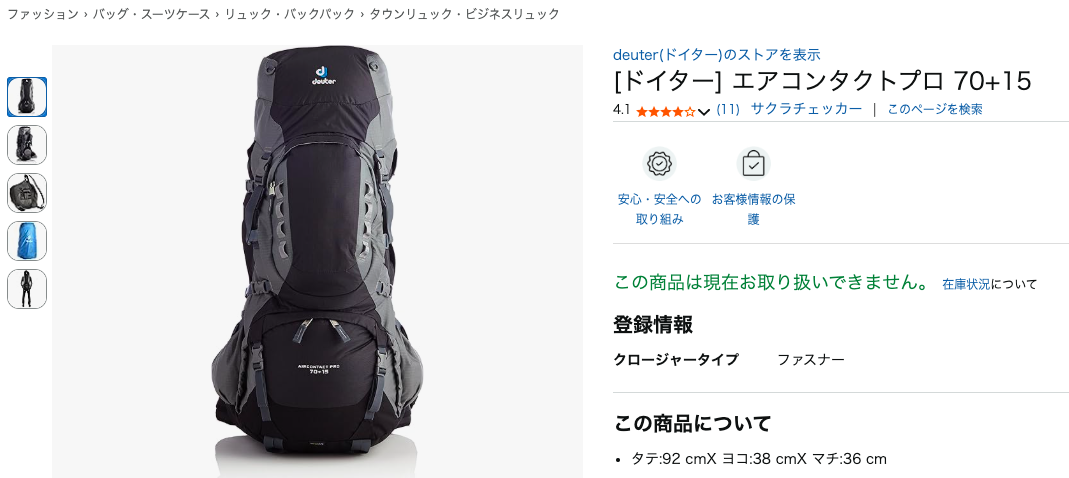Select the first front-view backpack thumbnail

click(x=27, y=97)
